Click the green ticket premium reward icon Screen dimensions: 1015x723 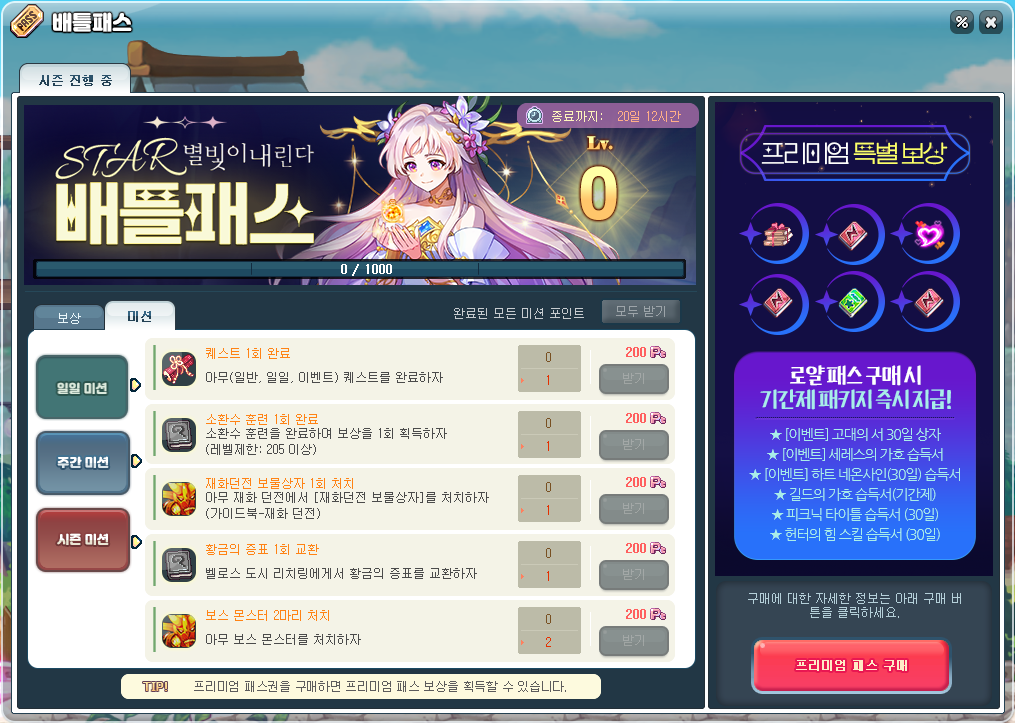(x=853, y=303)
